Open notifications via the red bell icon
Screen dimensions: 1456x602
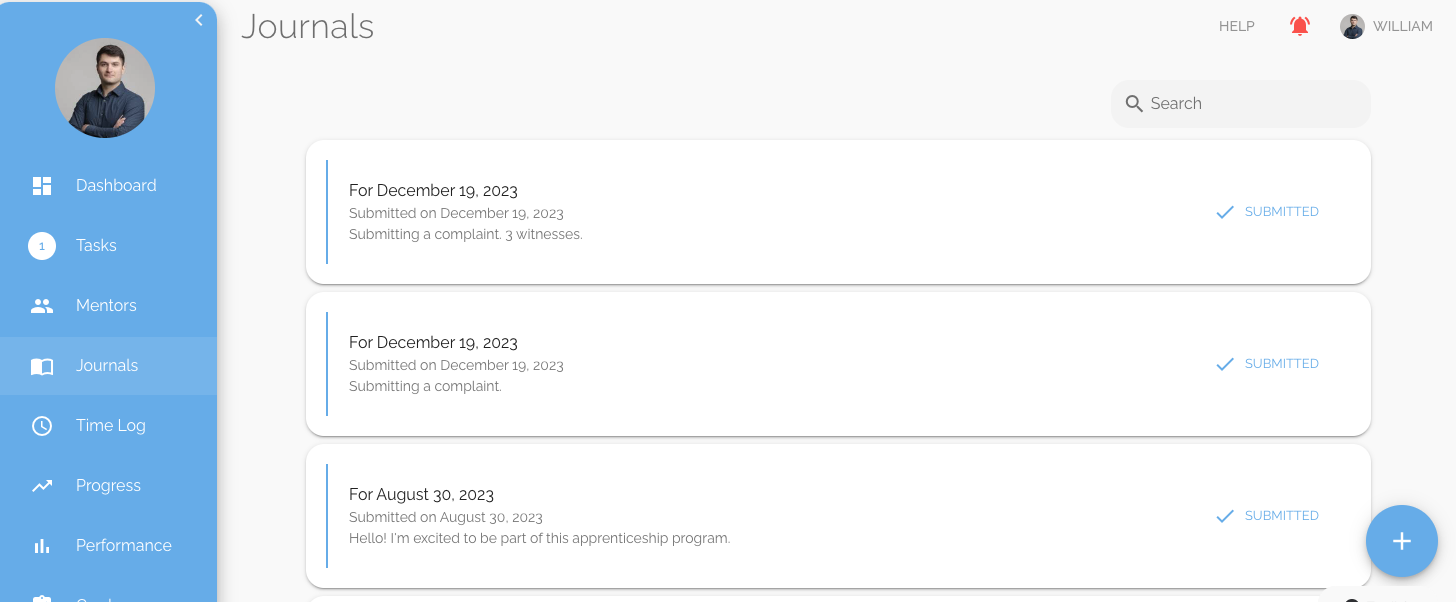1300,27
